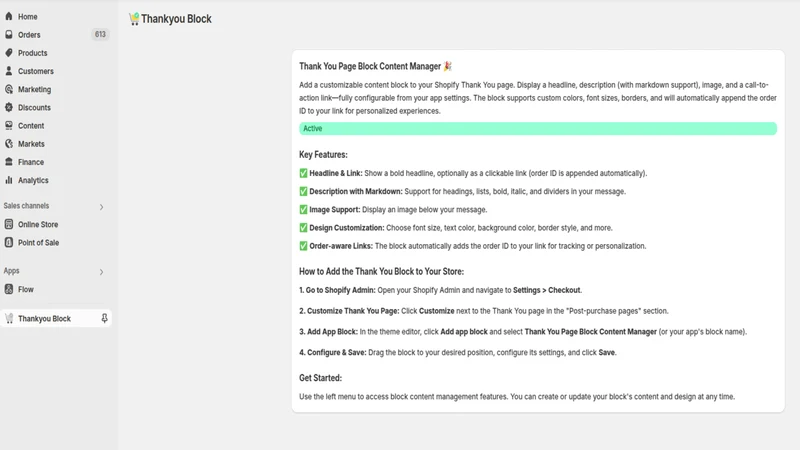Click the checkmark beside Design Customization
Viewport: 800px width, 450px height.
pos(303,228)
